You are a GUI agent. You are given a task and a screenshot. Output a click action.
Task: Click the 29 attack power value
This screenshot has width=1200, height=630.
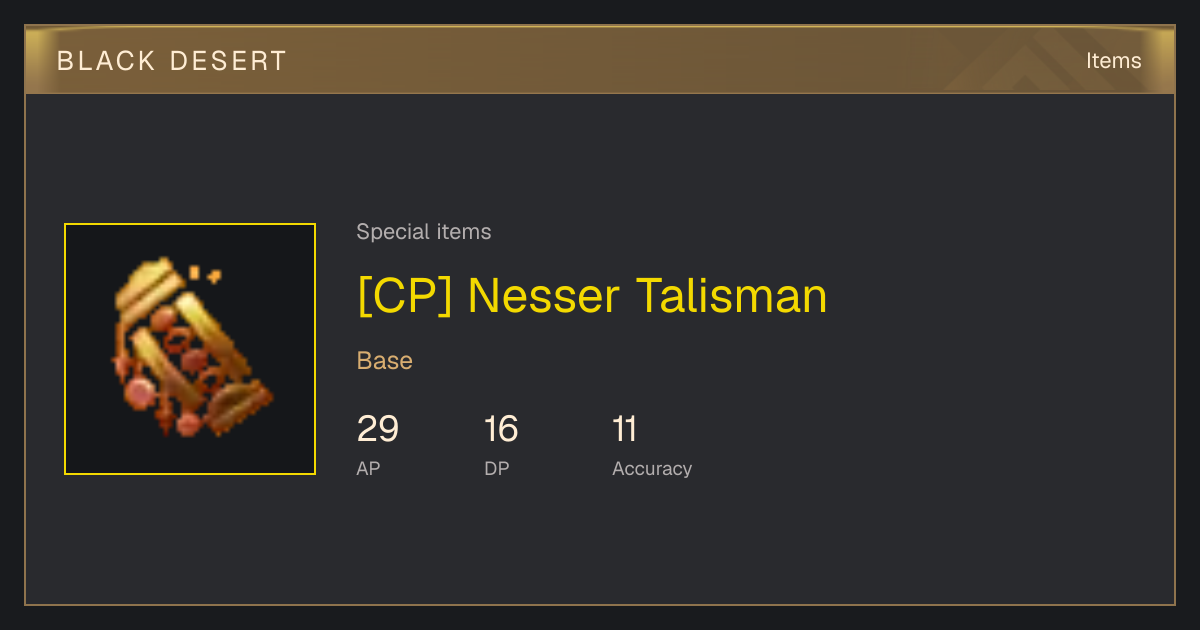click(x=378, y=429)
